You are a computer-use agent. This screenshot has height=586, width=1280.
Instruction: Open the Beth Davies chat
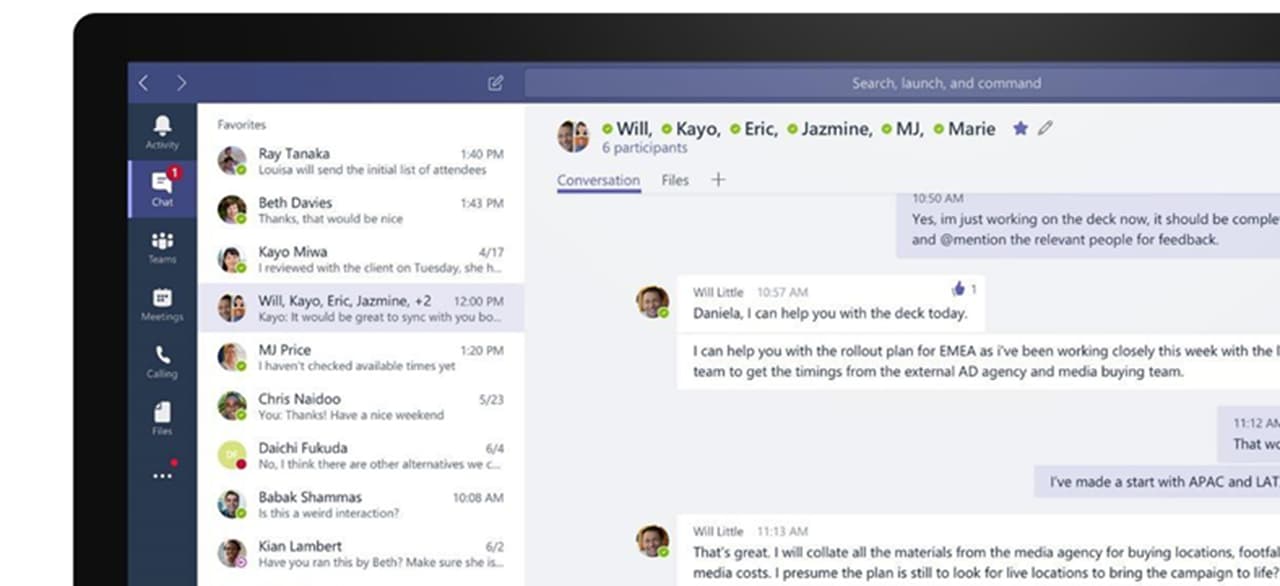360,210
